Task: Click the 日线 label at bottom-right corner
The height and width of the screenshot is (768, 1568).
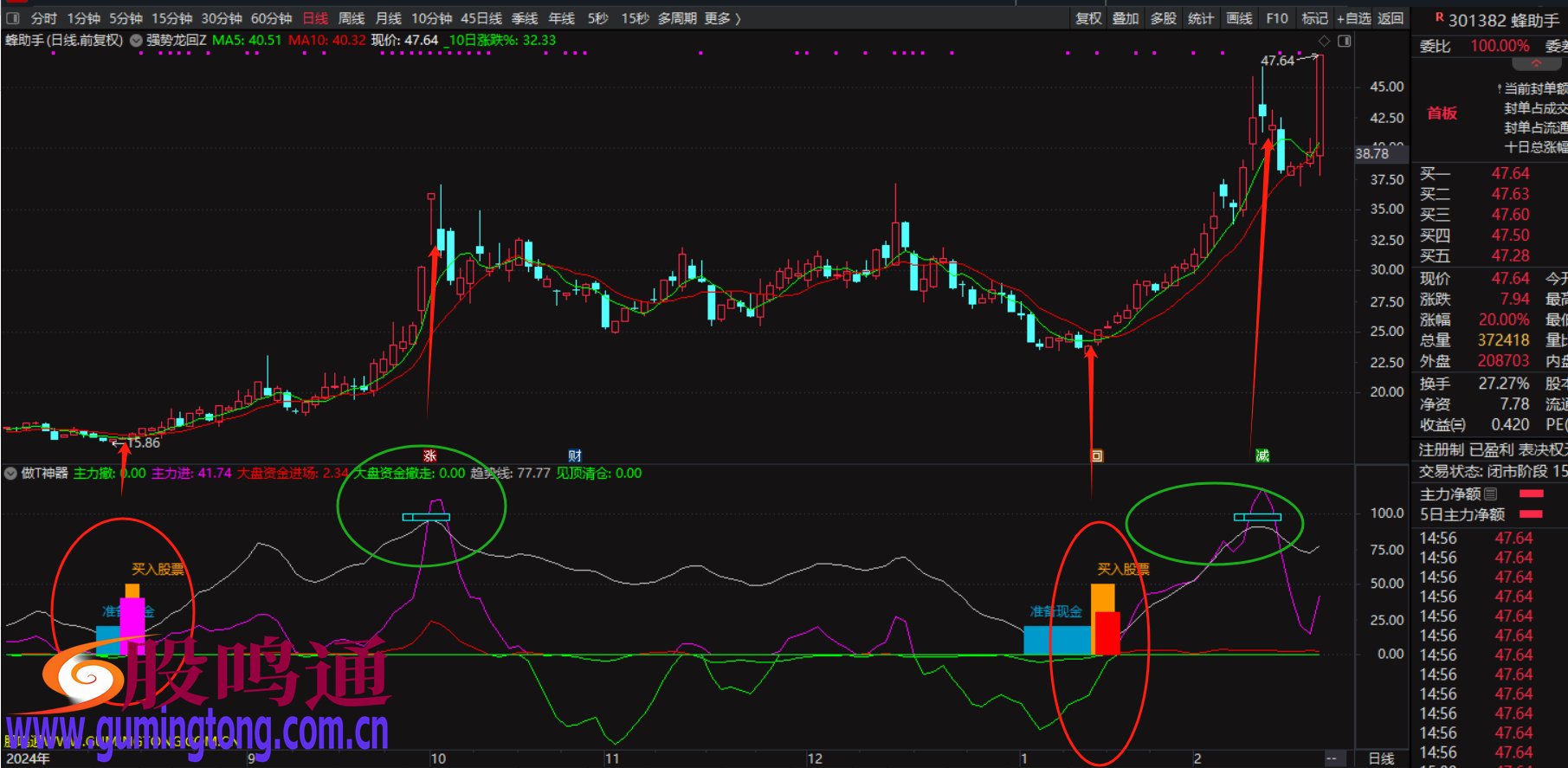Action: [1381, 758]
